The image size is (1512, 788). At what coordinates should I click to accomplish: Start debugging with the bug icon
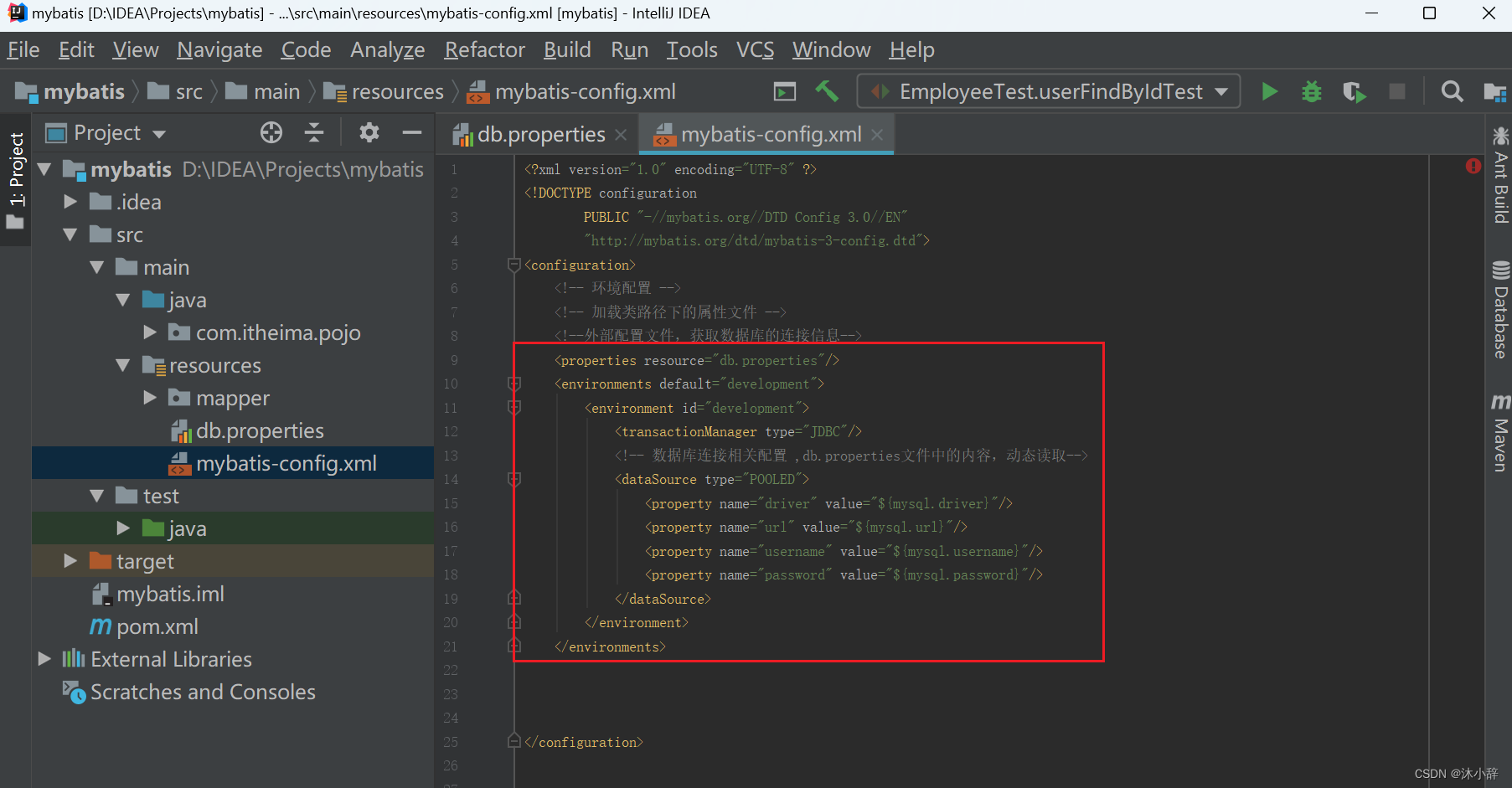click(1312, 91)
